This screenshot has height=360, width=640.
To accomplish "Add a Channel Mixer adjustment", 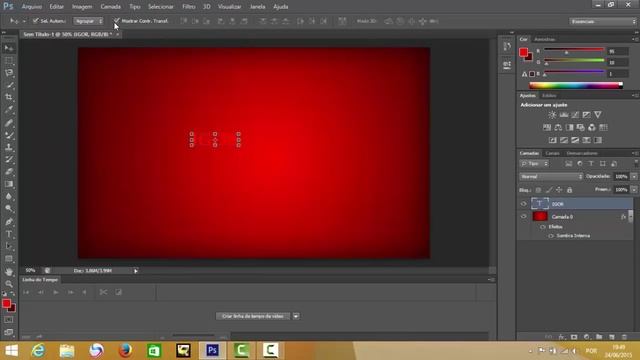I will click(x=592, y=127).
